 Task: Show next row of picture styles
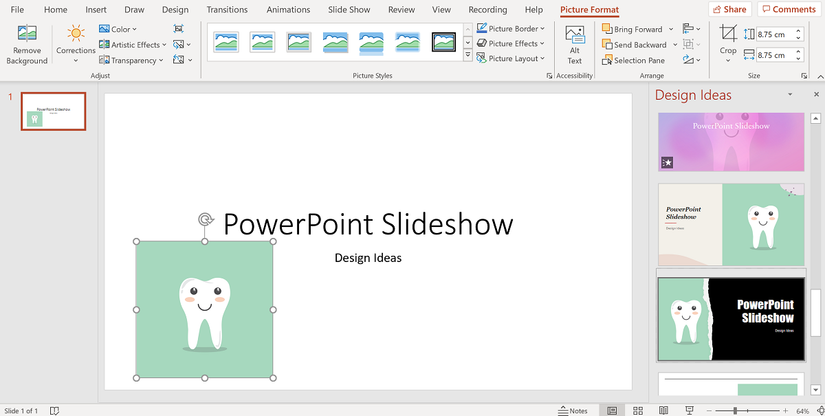pyautogui.click(x=468, y=42)
